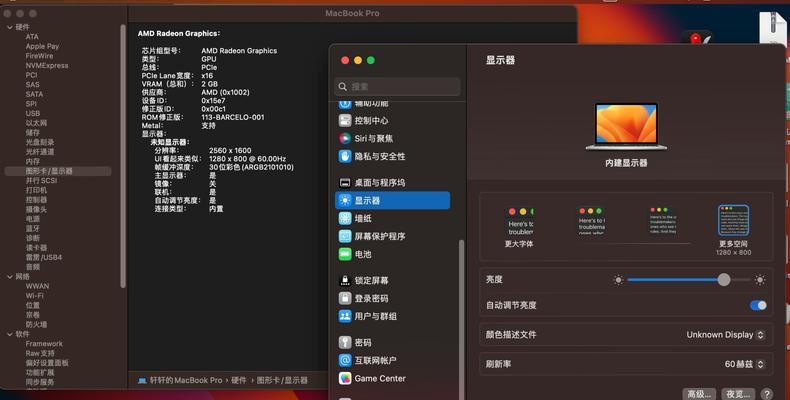Turn off 自动调节亮度 switch

click(758, 305)
